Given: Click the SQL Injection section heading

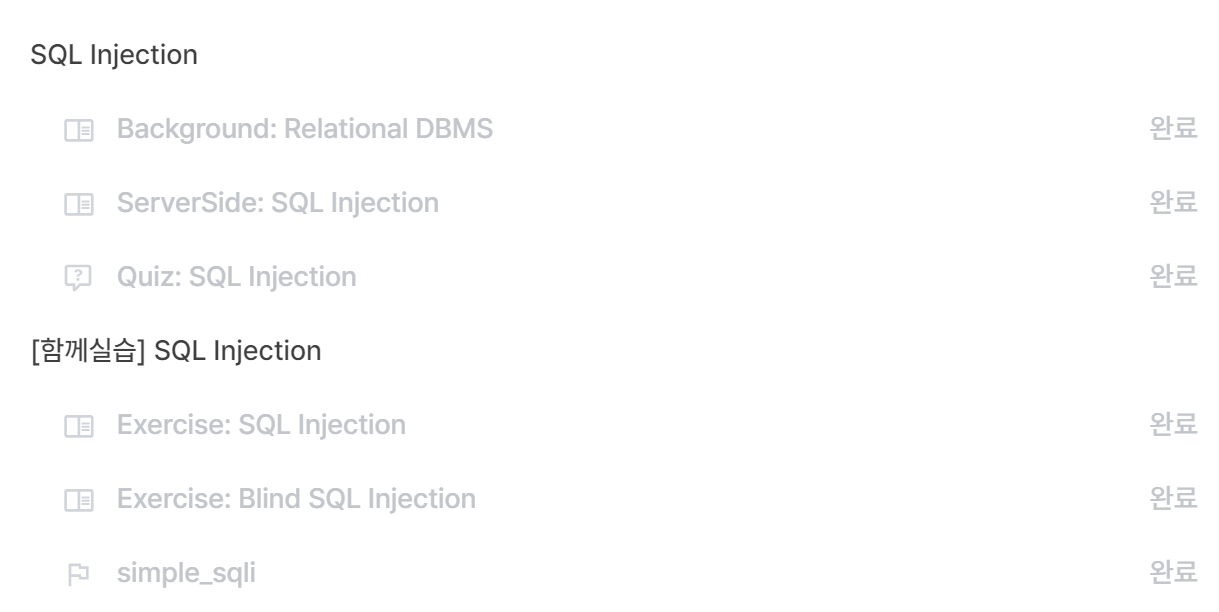Looking at the screenshot, I should (114, 55).
